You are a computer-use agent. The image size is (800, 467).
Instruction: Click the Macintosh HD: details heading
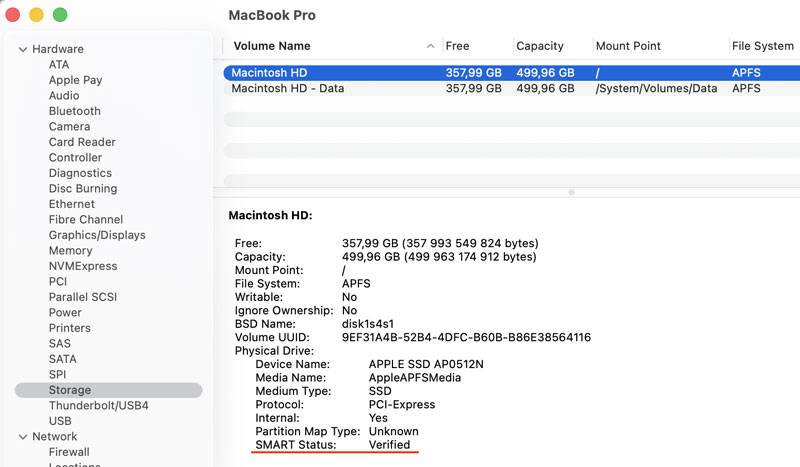click(x=270, y=215)
